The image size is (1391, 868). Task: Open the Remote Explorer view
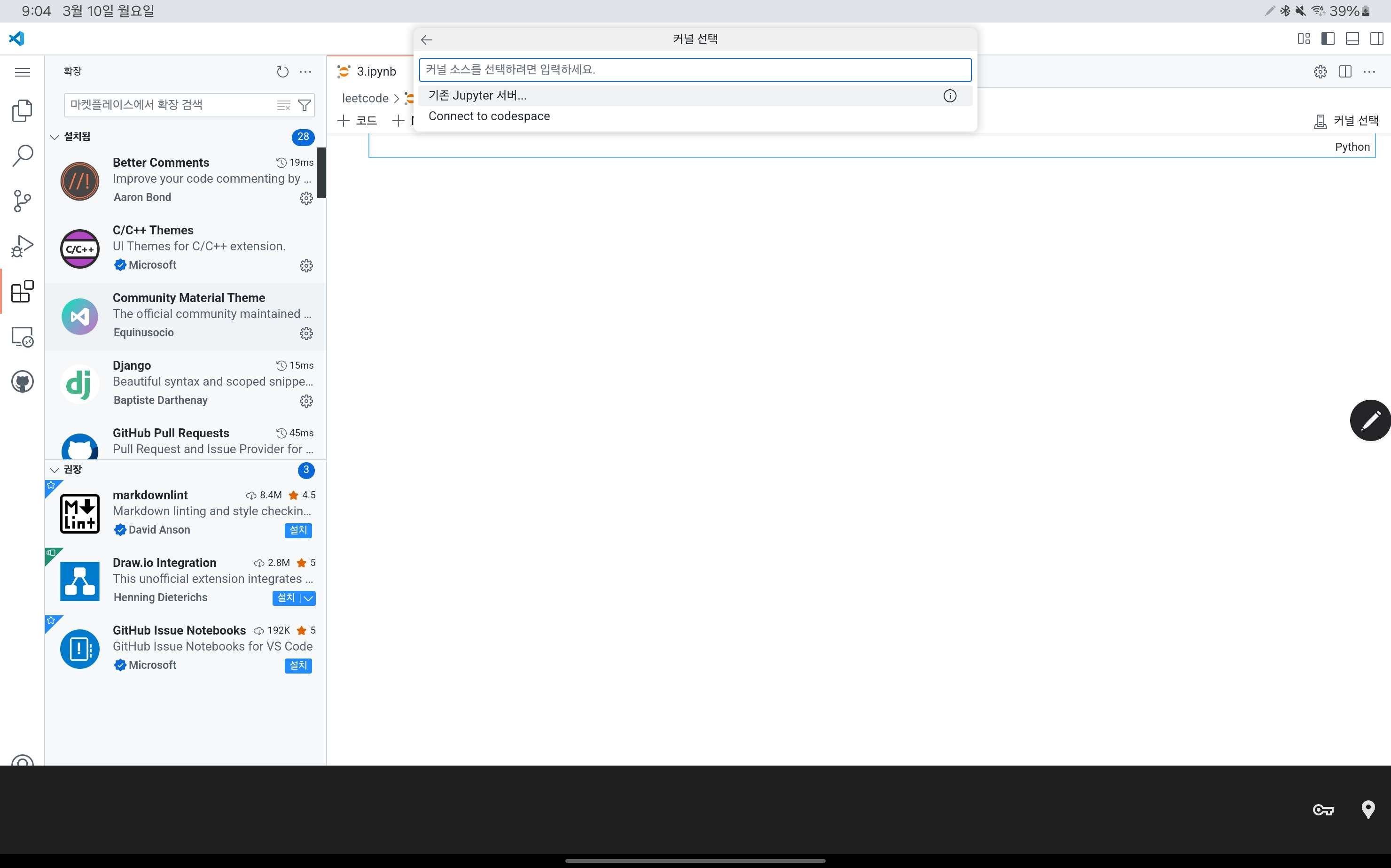click(23, 336)
